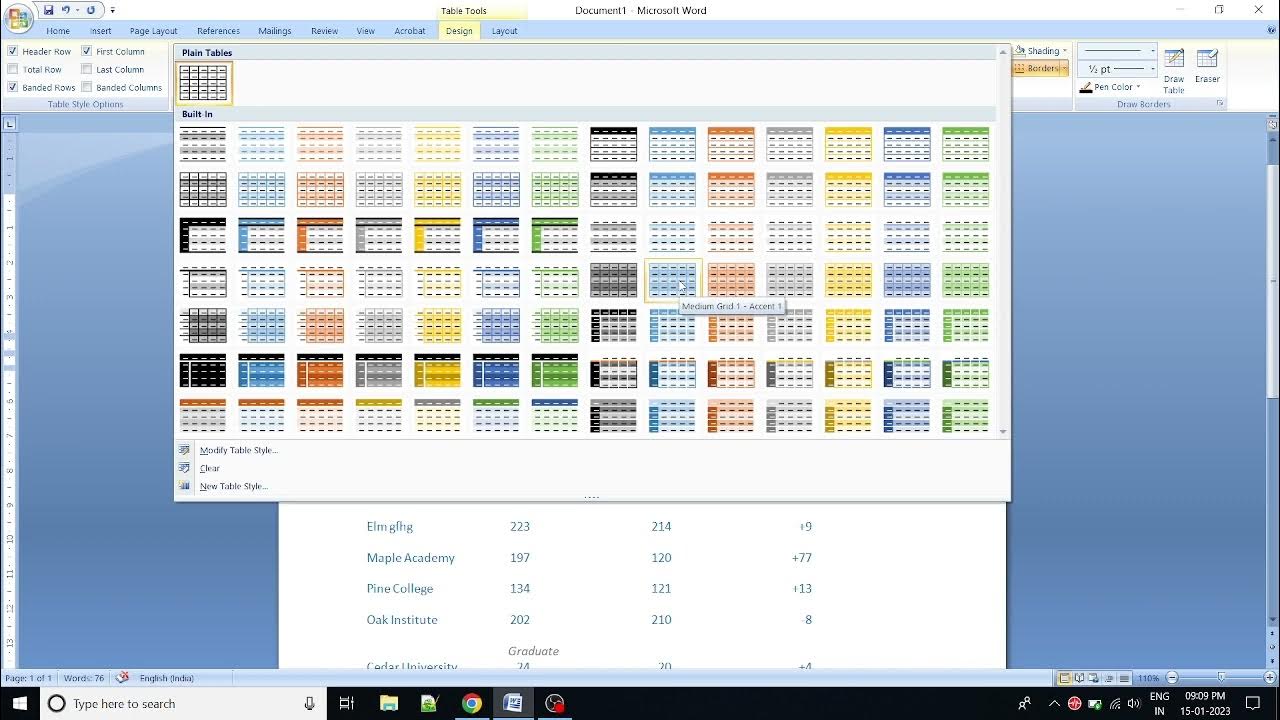The width and height of the screenshot is (1280, 720).
Task: Click the ruler tab selector icon
Action: (x=9, y=124)
